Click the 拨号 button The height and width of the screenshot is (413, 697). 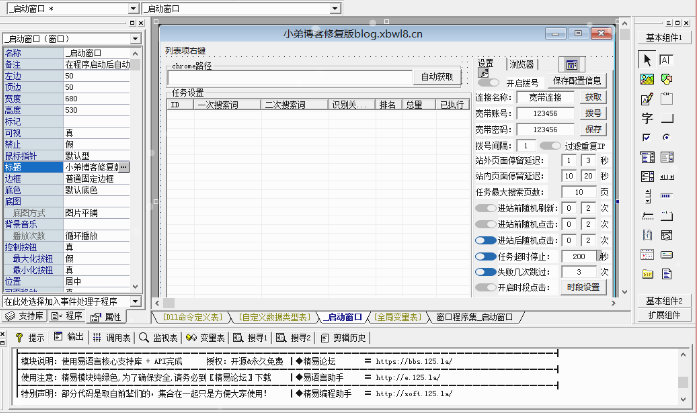click(593, 113)
